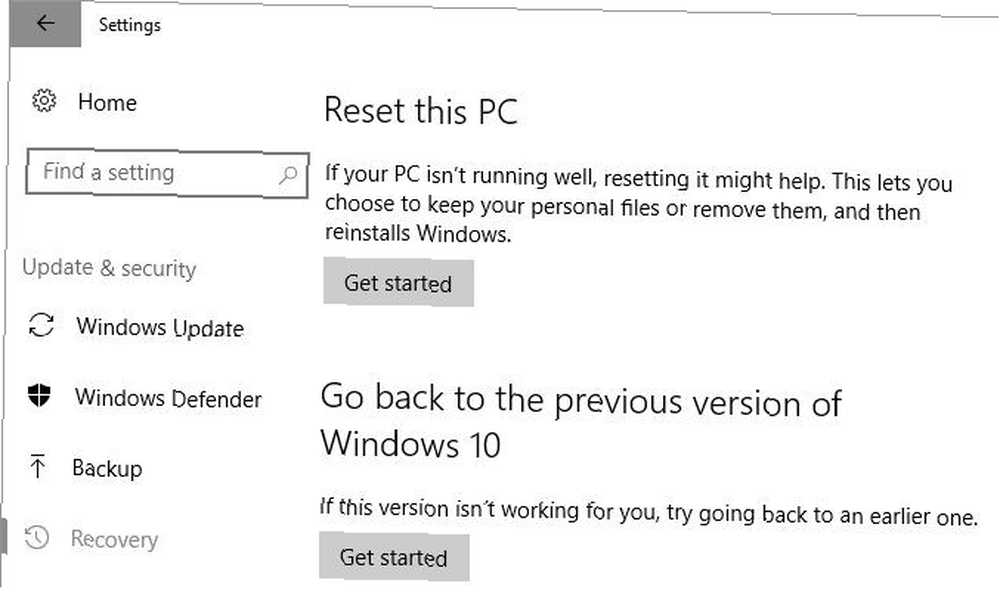Click the Backup upward arrow icon
The height and width of the screenshot is (608, 1000).
(x=38, y=465)
